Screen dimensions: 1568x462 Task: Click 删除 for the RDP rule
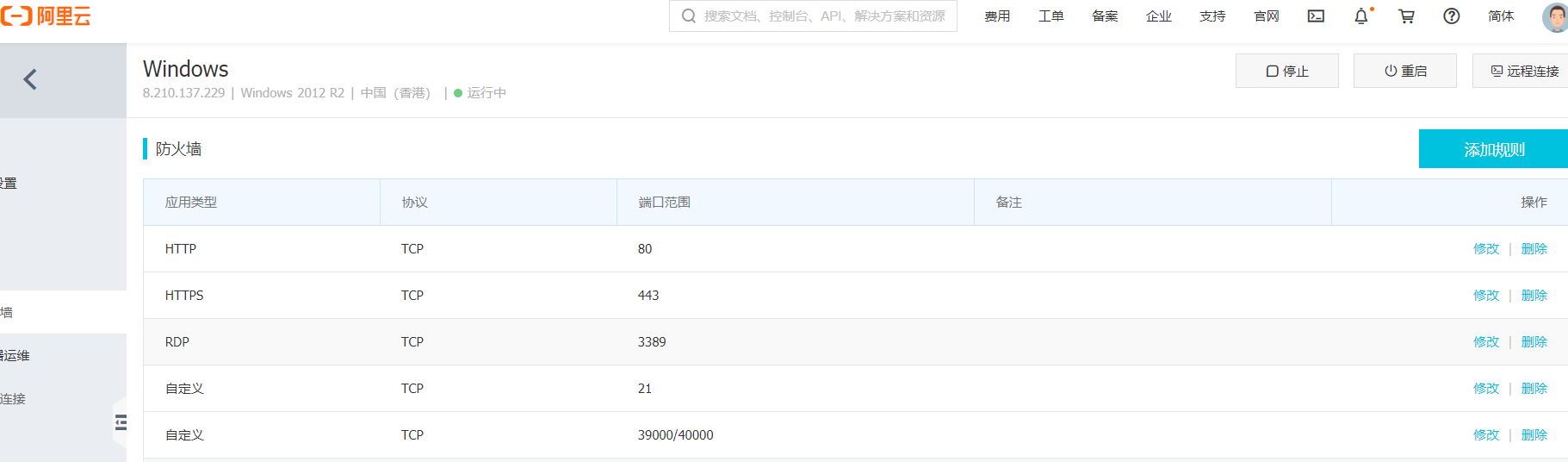1534,342
